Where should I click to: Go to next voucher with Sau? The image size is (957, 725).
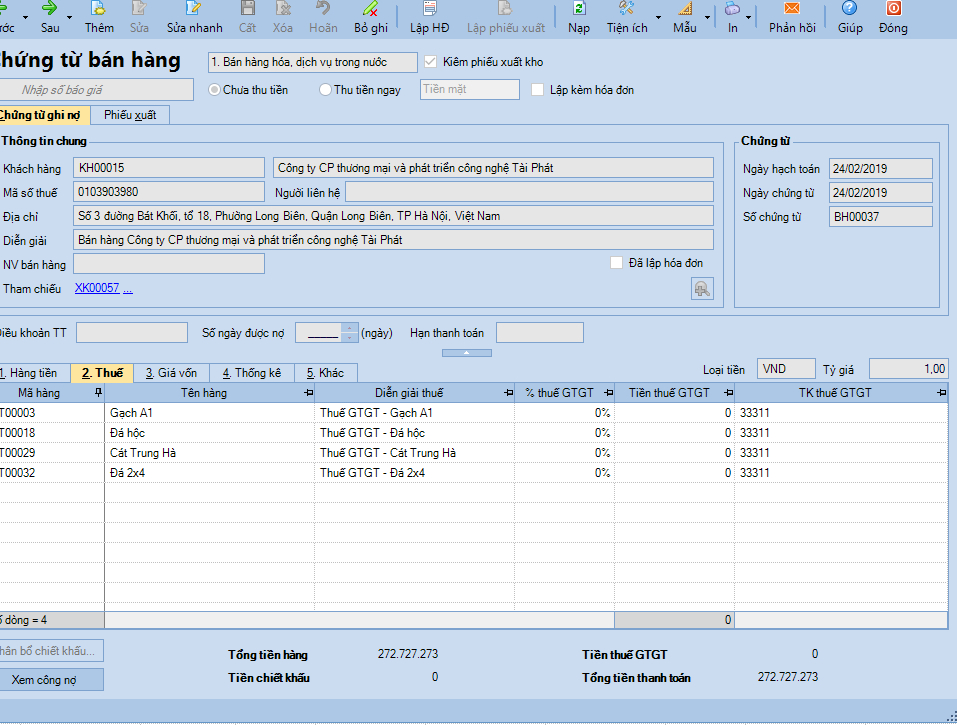(50, 17)
